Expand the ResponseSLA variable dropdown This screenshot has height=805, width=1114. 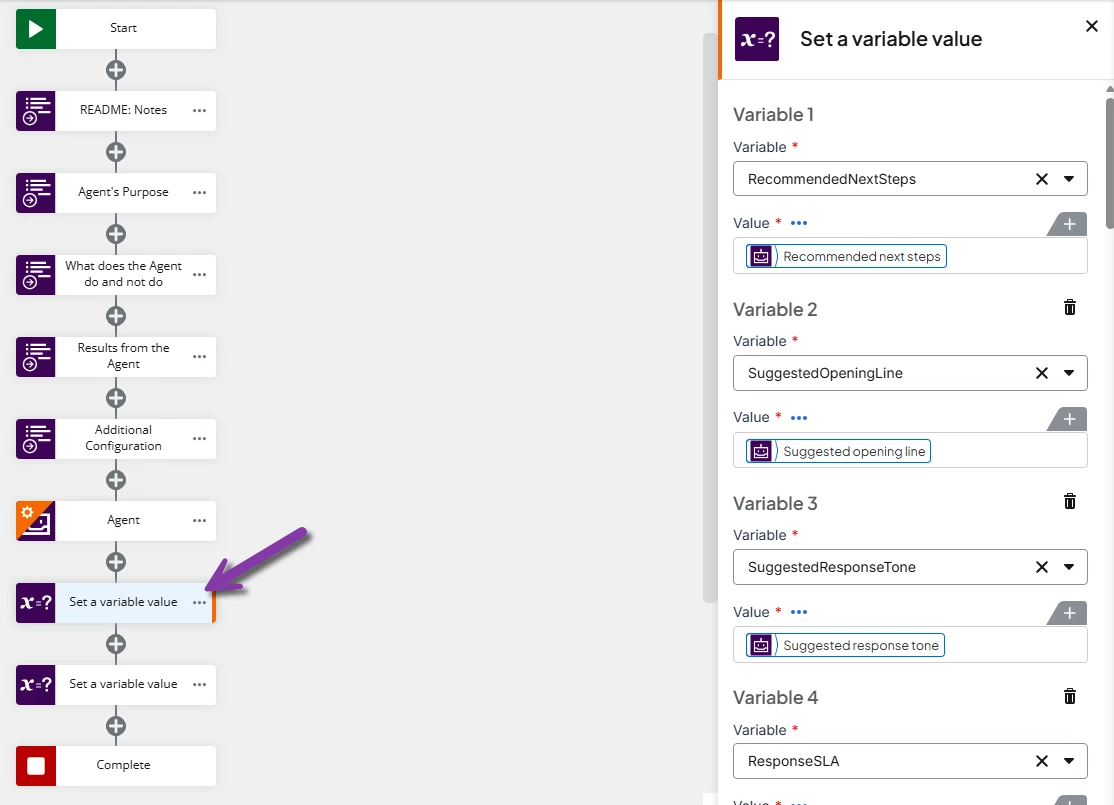[x=1069, y=761]
